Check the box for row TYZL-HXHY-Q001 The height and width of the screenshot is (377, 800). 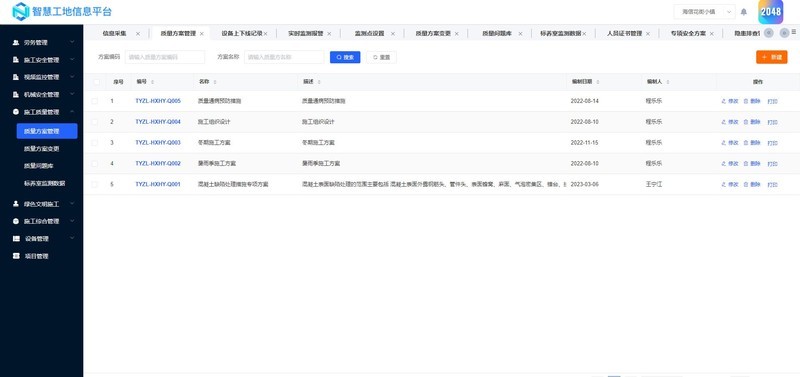94,184
